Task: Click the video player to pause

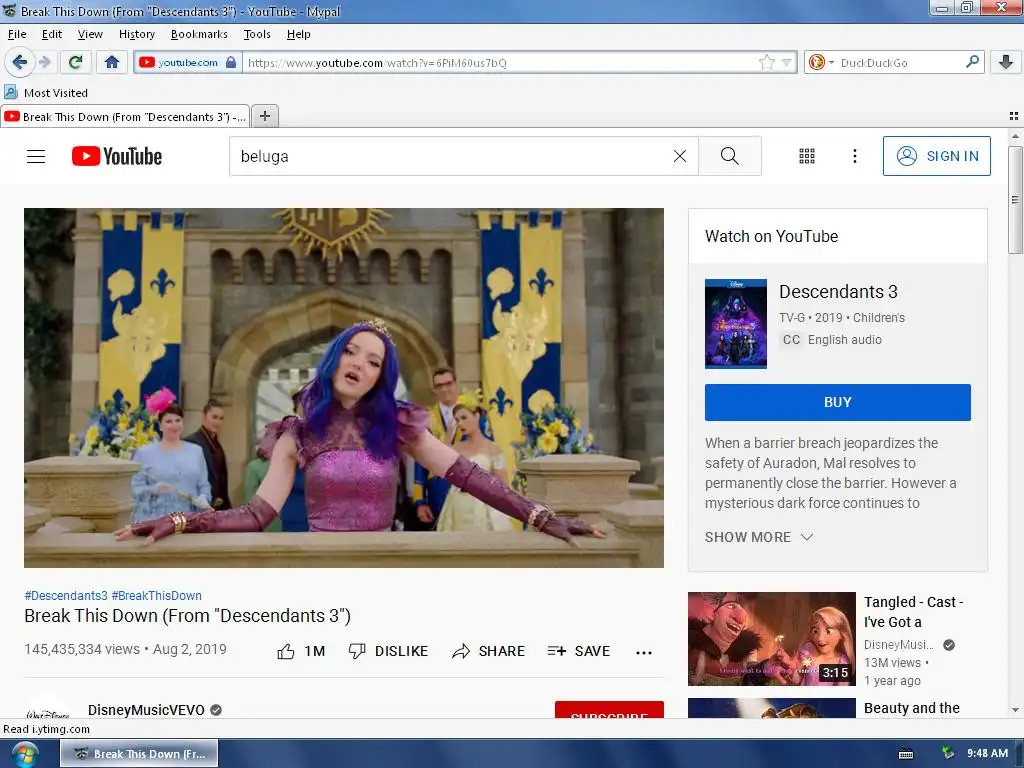Action: point(344,388)
